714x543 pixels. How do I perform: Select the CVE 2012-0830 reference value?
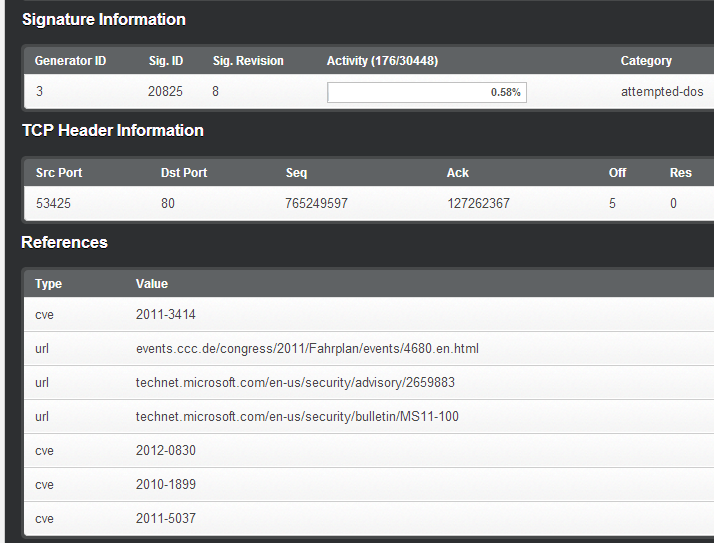[166, 451]
